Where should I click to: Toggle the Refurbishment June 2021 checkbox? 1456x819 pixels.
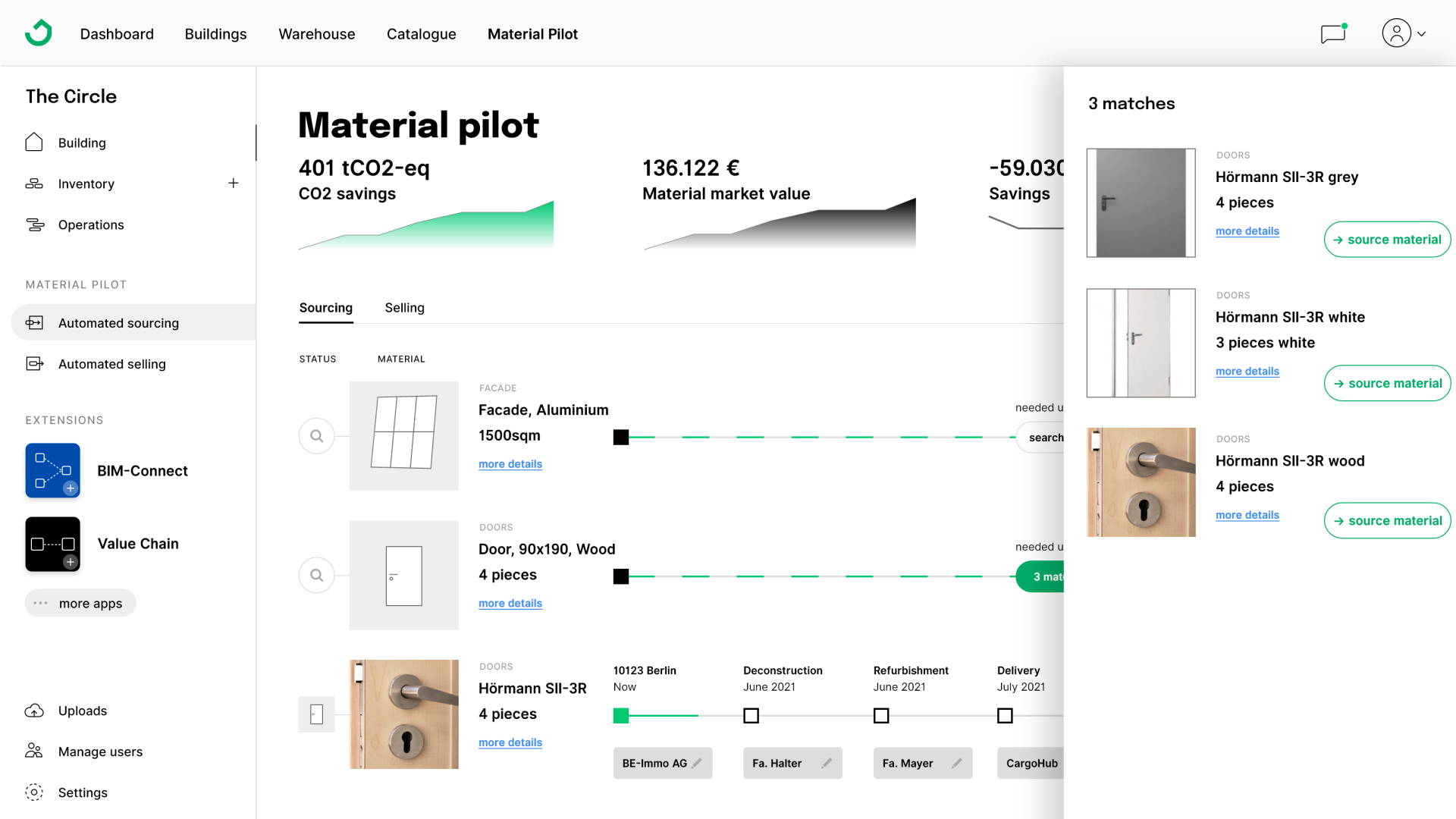[880, 715]
